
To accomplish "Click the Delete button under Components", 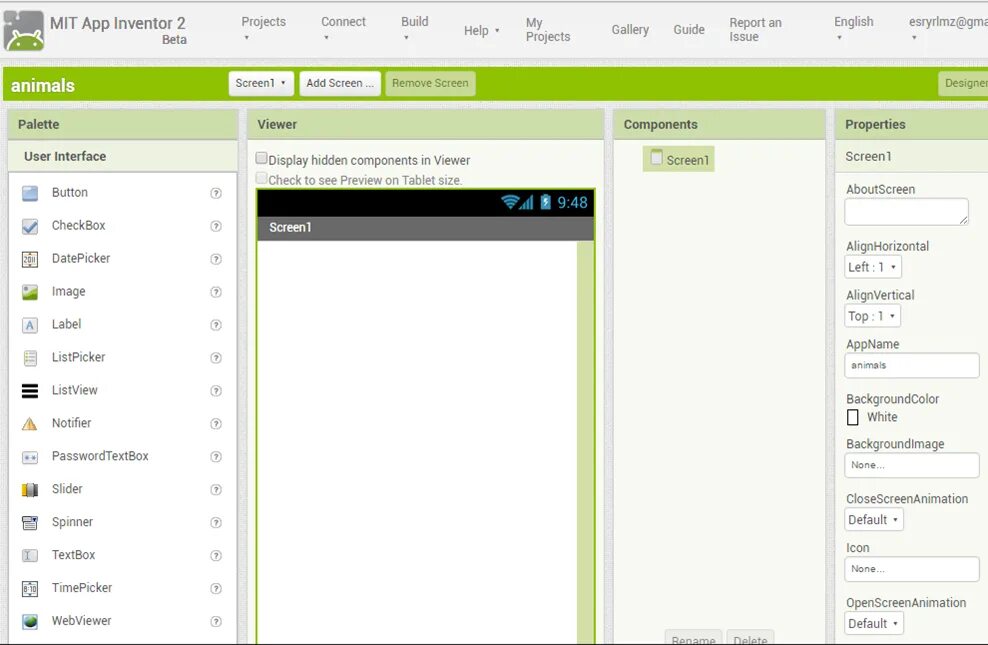I will point(750,638).
